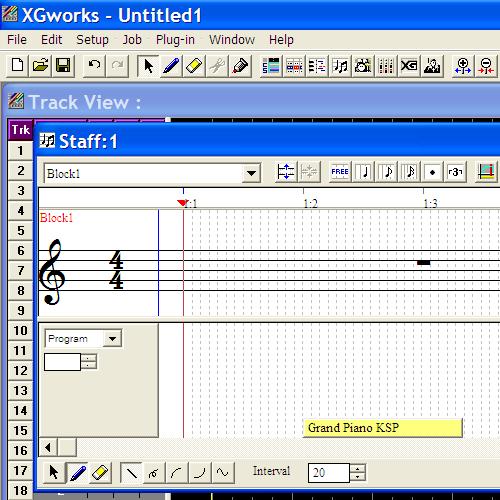Toggle eighth note quantize
The height and width of the screenshot is (500, 500).
tap(386, 172)
